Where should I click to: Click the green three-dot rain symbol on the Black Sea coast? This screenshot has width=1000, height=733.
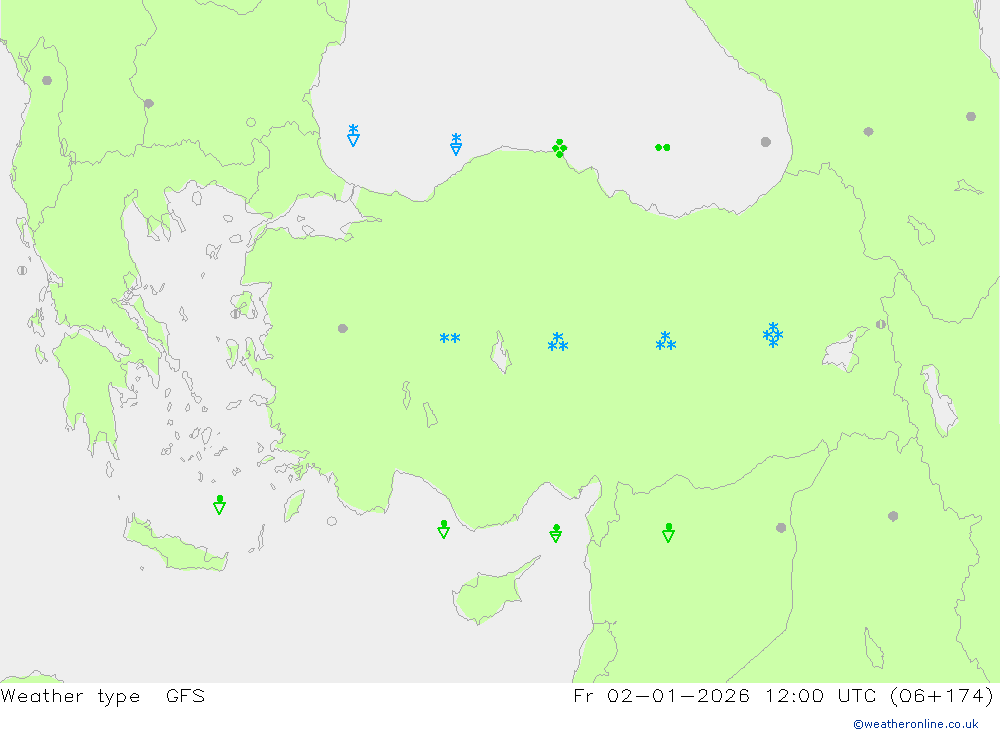(559, 148)
